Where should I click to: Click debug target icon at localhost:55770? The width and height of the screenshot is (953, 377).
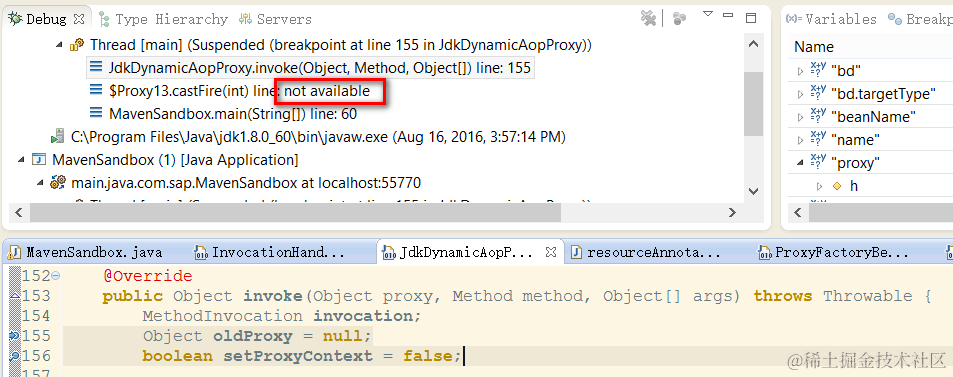click(x=58, y=182)
